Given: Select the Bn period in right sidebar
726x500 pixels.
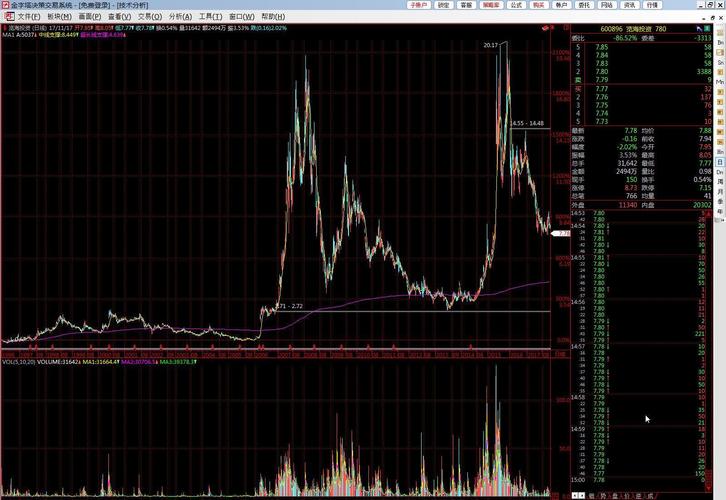Looking at the screenshot, I should click(x=720, y=43).
